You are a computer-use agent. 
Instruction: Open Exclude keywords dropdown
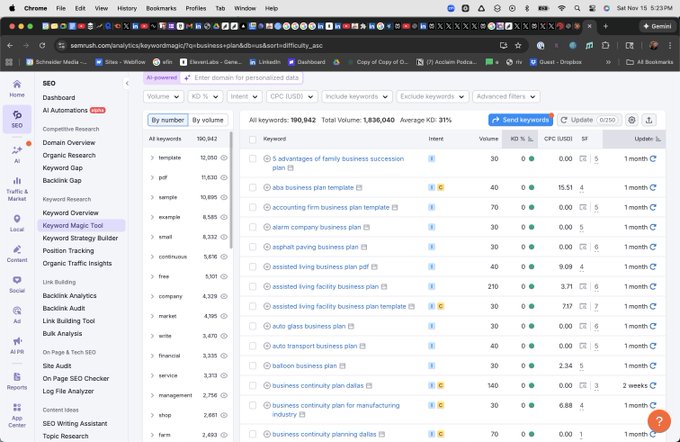(x=432, y=96)
